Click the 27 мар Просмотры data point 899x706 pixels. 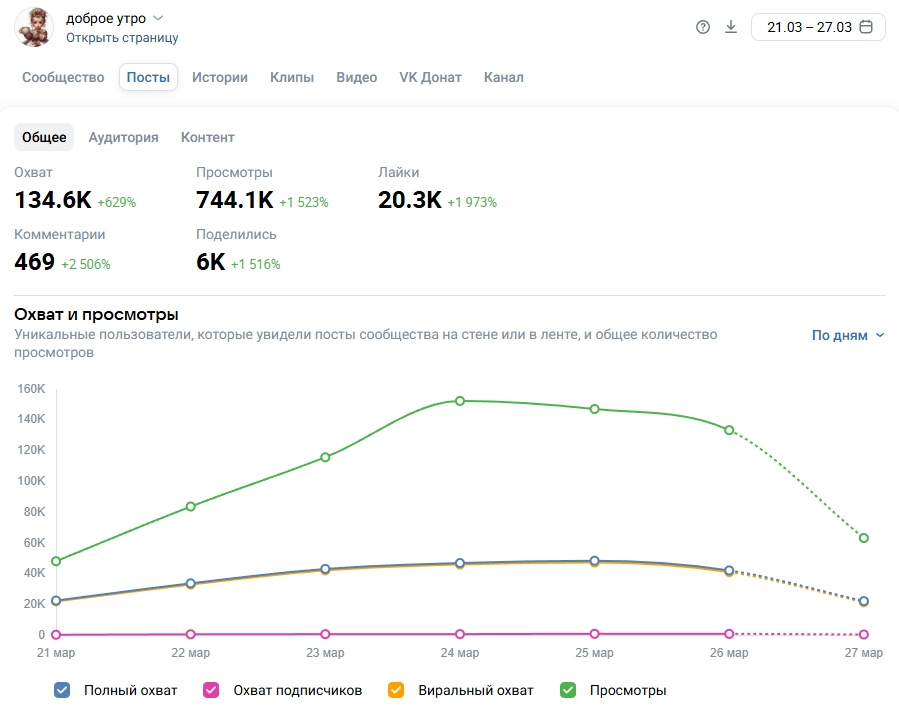click(864, 538)
